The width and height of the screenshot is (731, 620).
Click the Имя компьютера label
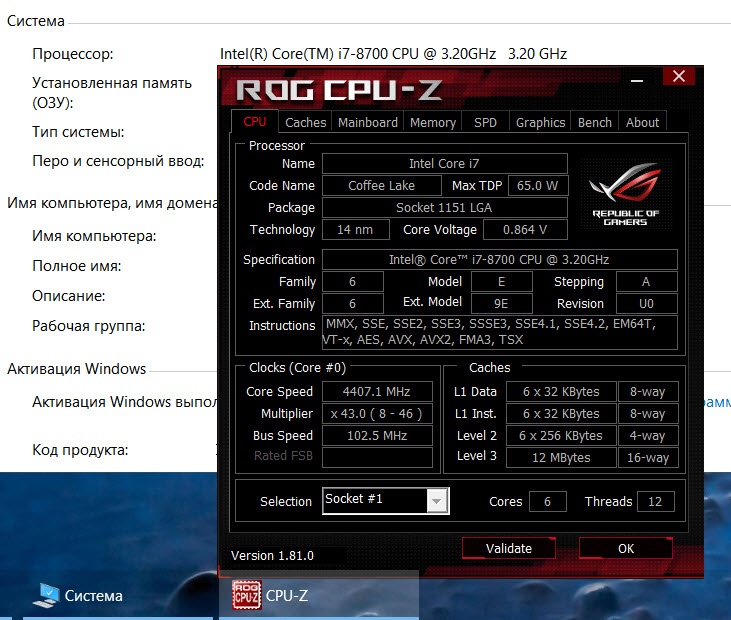(x=94, y=236)
